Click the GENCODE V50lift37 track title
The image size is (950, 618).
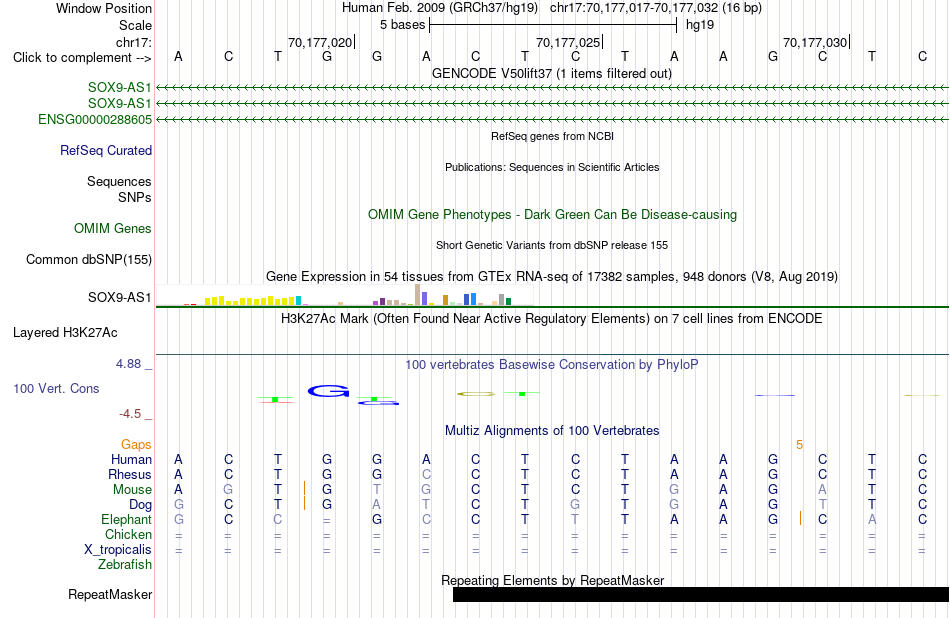(552, 73)
